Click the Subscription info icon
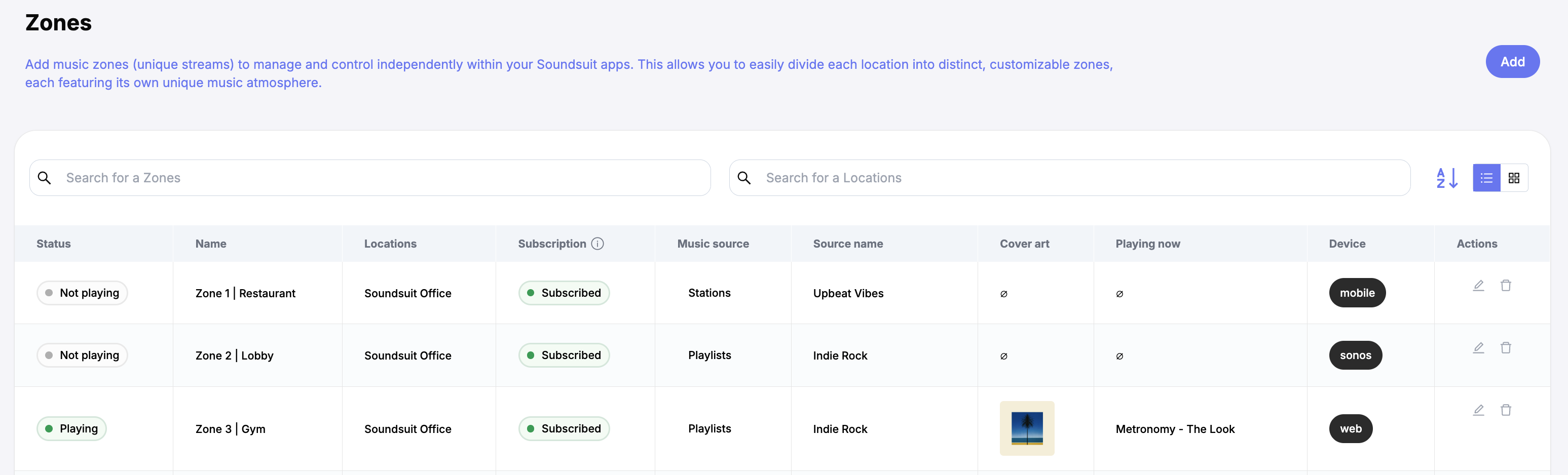This screenshot has height=475, width=1568. pos(597,243)
